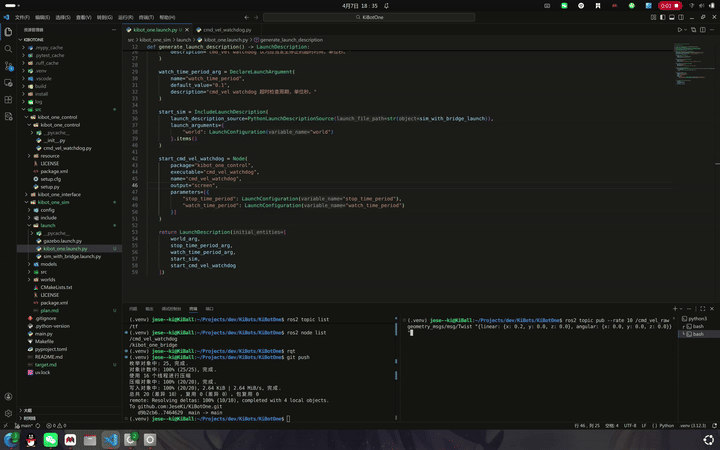Open the Source Control view

tap(9, 65)
